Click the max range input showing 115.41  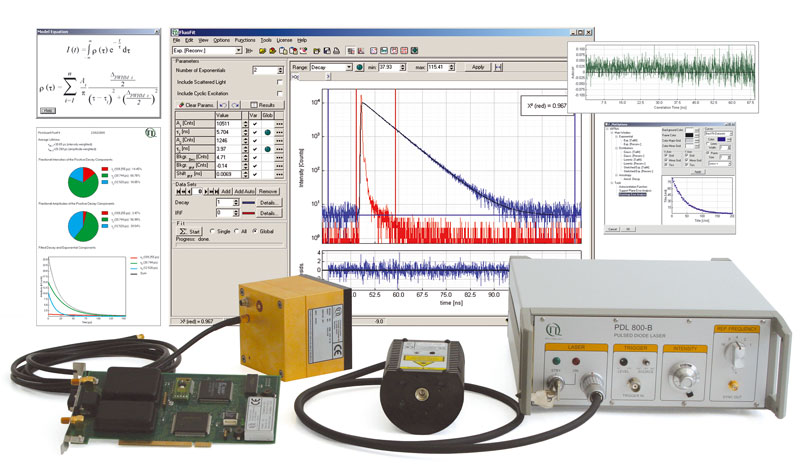click(x=438, y=67)
